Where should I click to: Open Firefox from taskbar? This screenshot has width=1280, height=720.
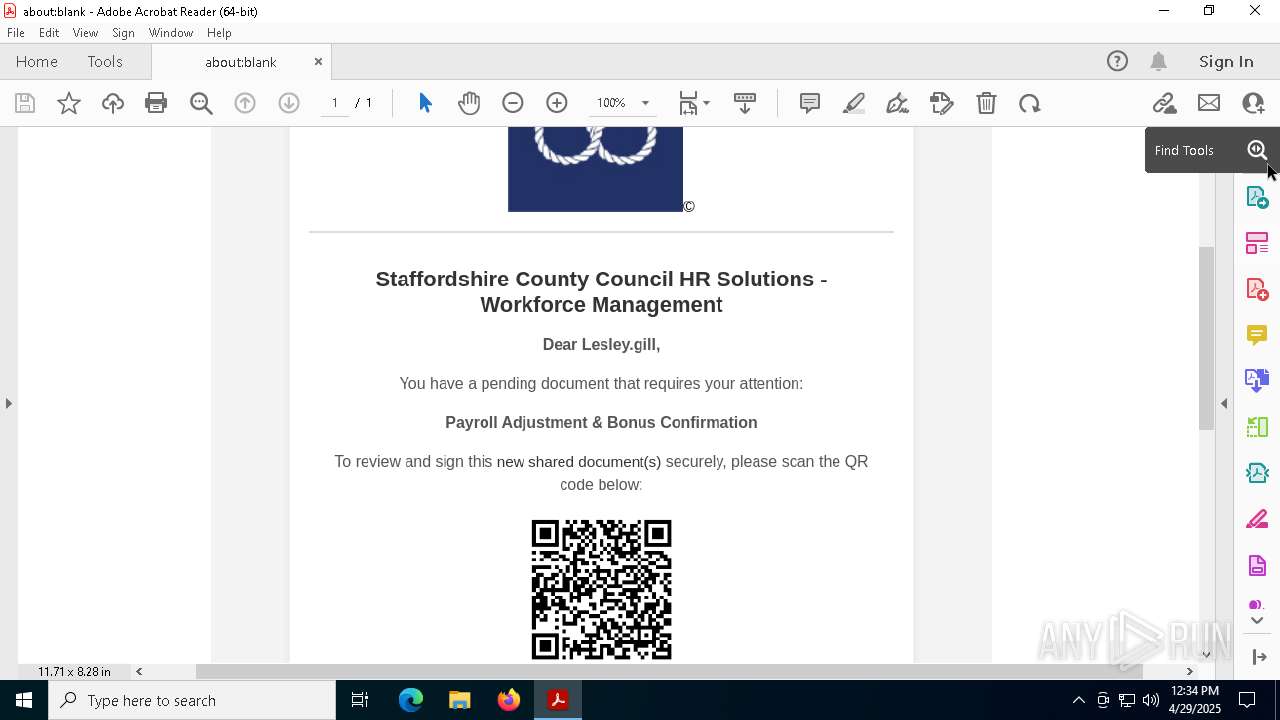click(x=509, y=700)
